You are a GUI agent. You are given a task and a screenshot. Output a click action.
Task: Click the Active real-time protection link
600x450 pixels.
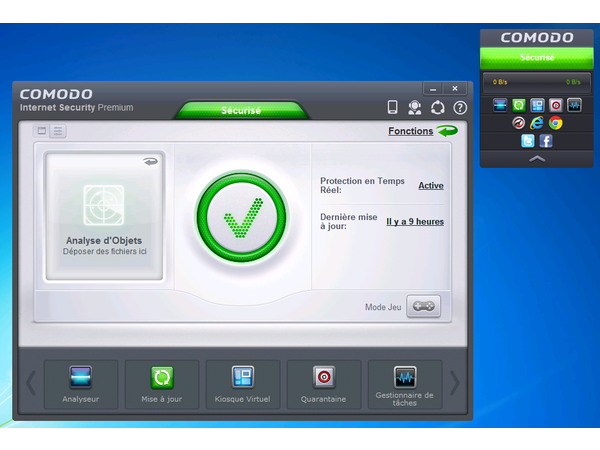[x=430, y=186]
